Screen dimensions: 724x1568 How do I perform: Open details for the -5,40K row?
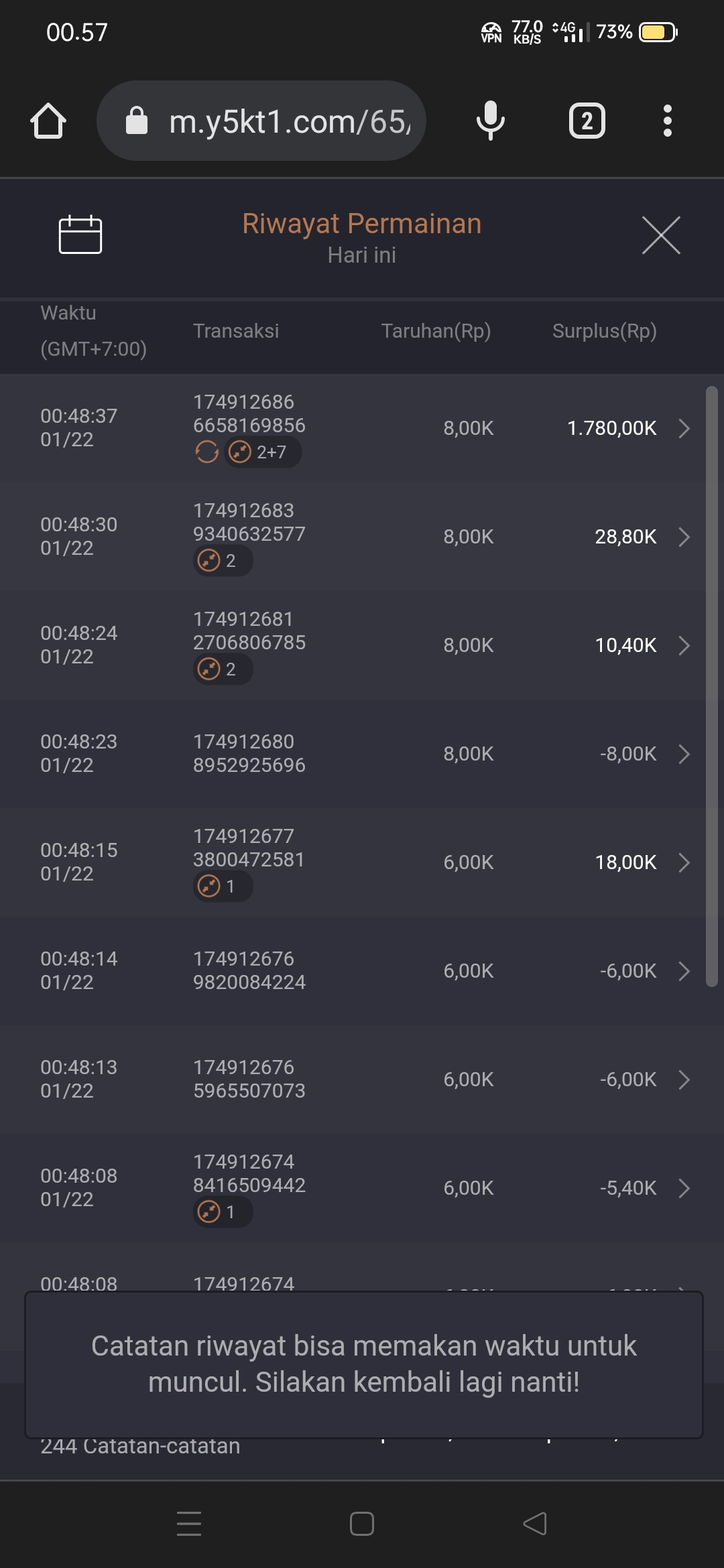click(684, 1188)
